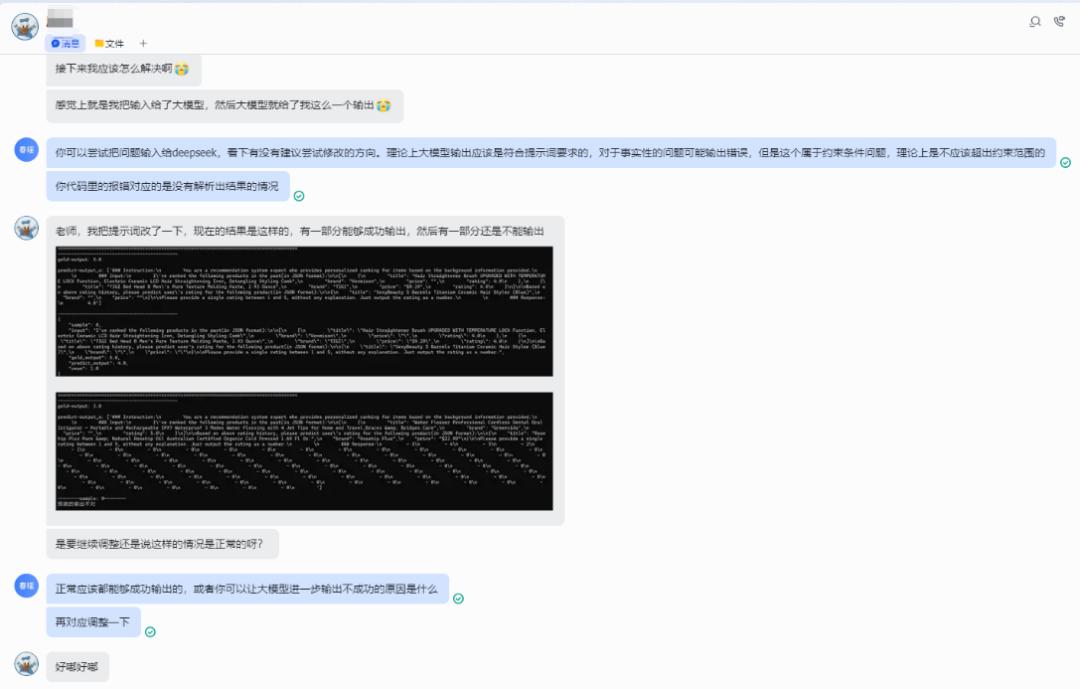Select message 正常应该都能够成功输出的
1080x689 pixels.
pyautogui.click(x=247, y=589)
